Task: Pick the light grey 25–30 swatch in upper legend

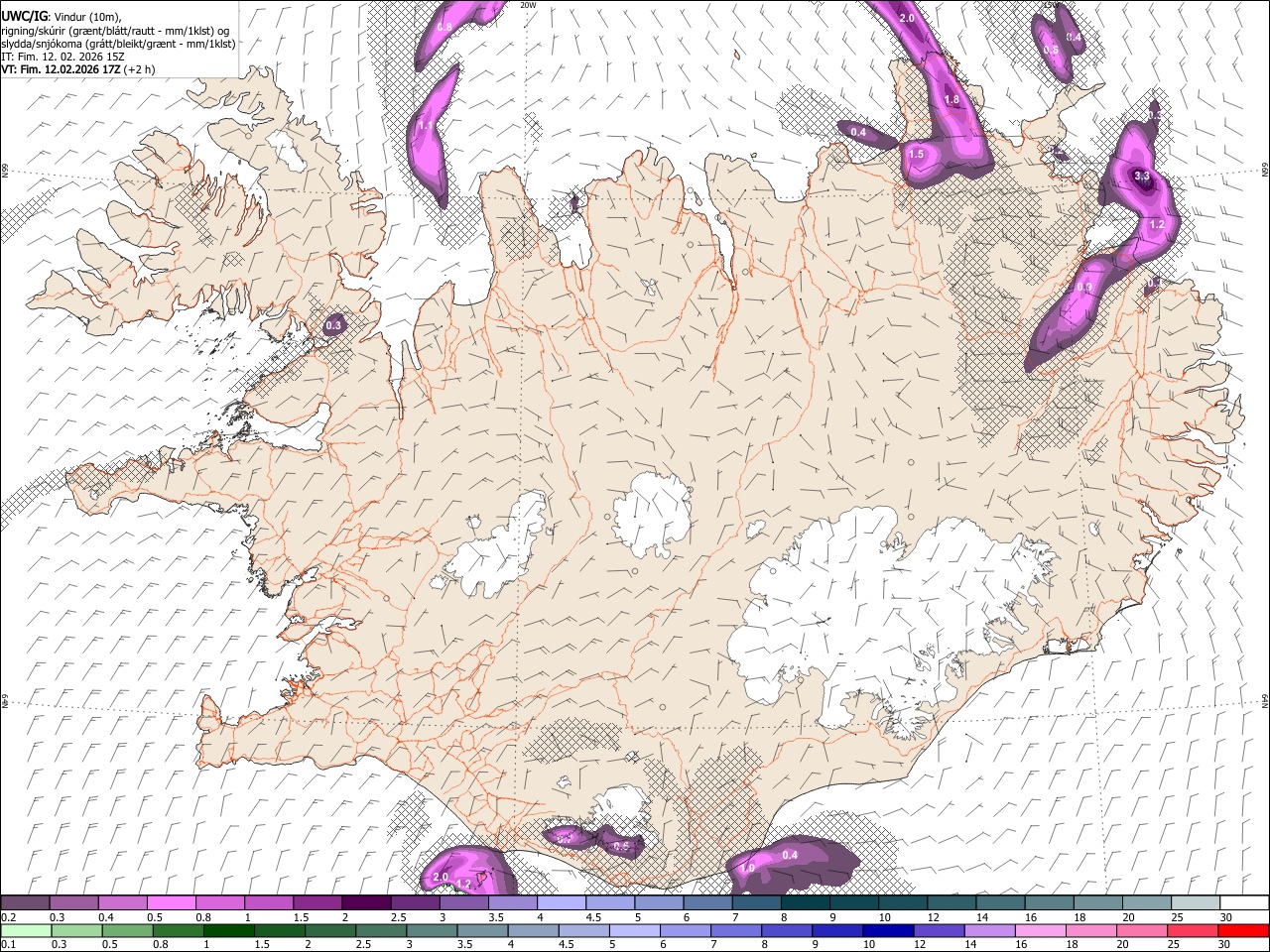Action: (x=1196, y=903)
